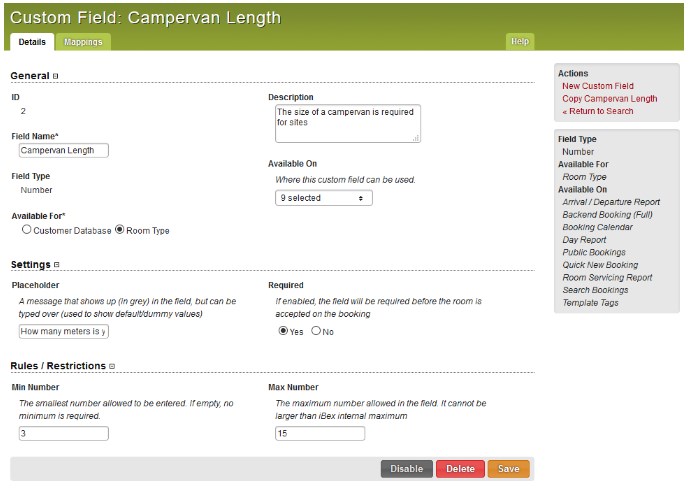Click the New Custom Field link
The width and height of the screenshot is (689, 492).
pos(598,86)
